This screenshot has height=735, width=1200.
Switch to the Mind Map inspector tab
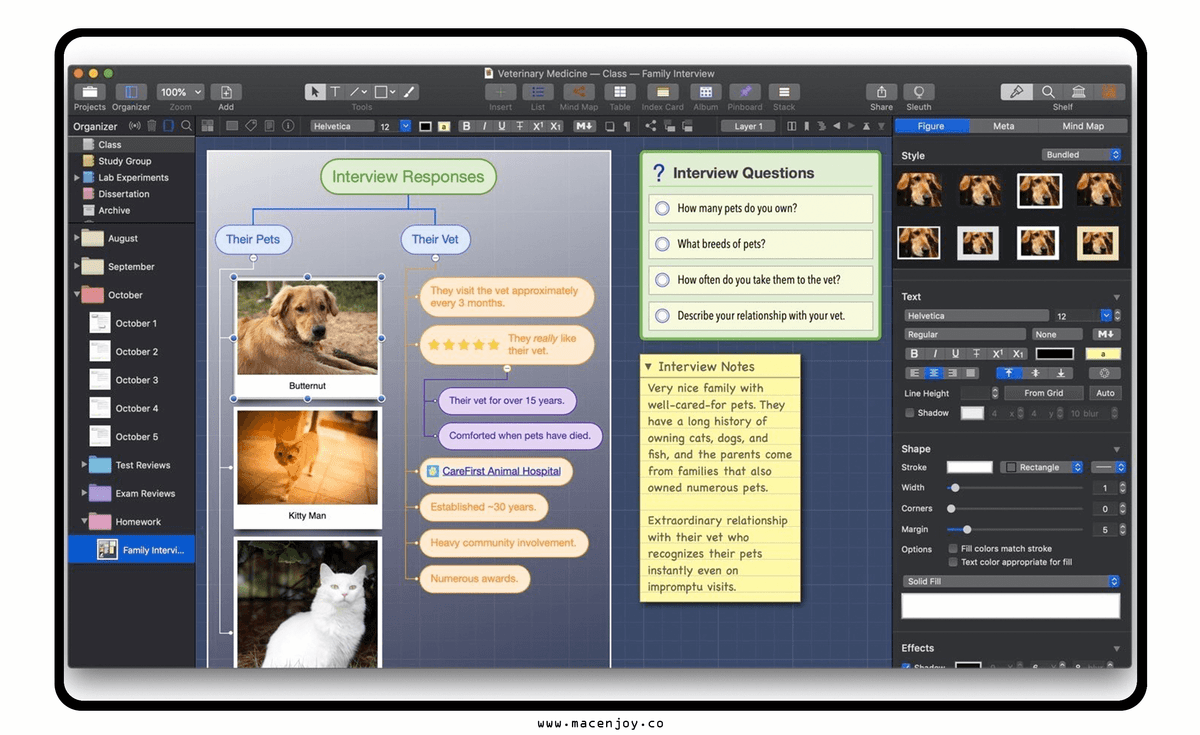pyautogui.click(x=1083, y=126)
